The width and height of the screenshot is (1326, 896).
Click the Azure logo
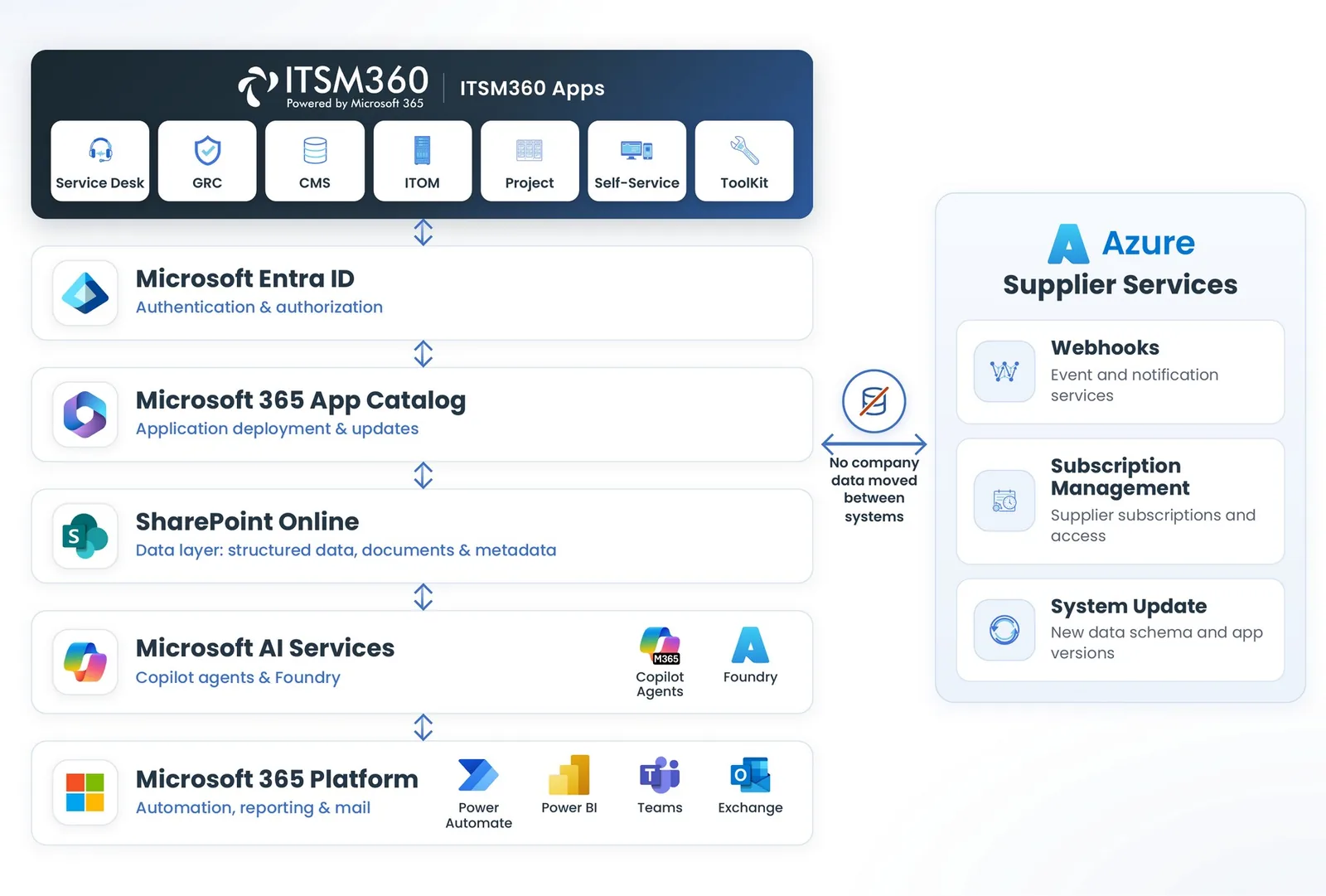coord(1068,244)
